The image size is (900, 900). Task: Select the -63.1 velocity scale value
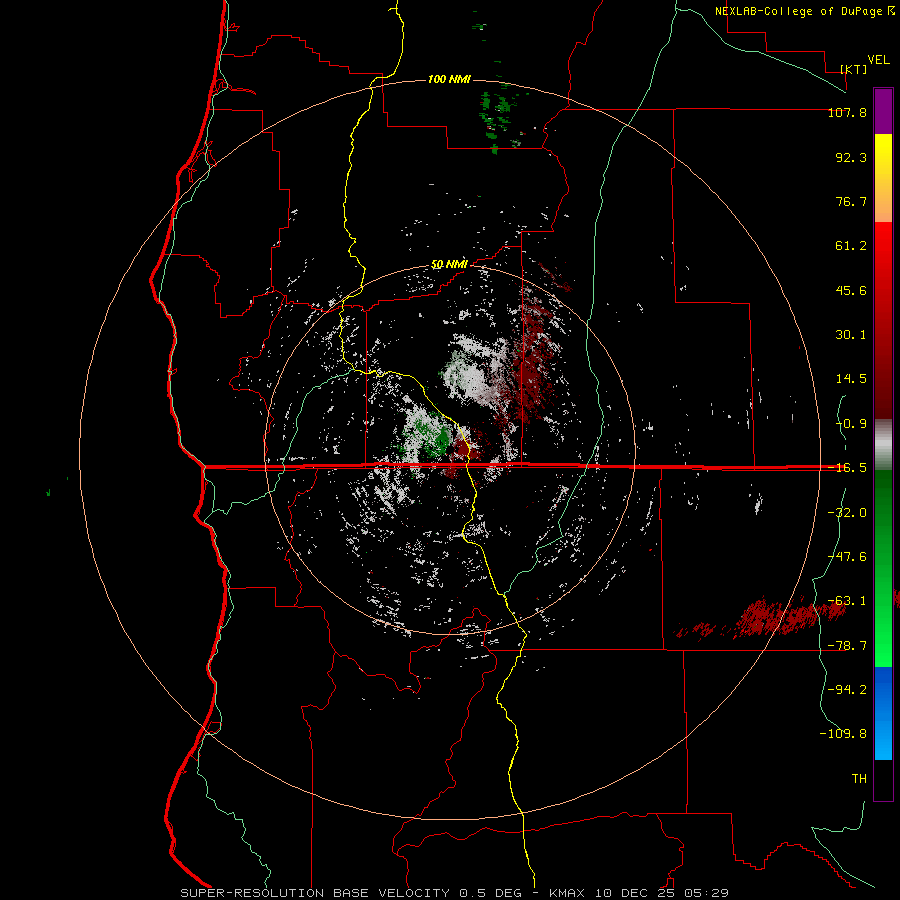click(847, 601)
